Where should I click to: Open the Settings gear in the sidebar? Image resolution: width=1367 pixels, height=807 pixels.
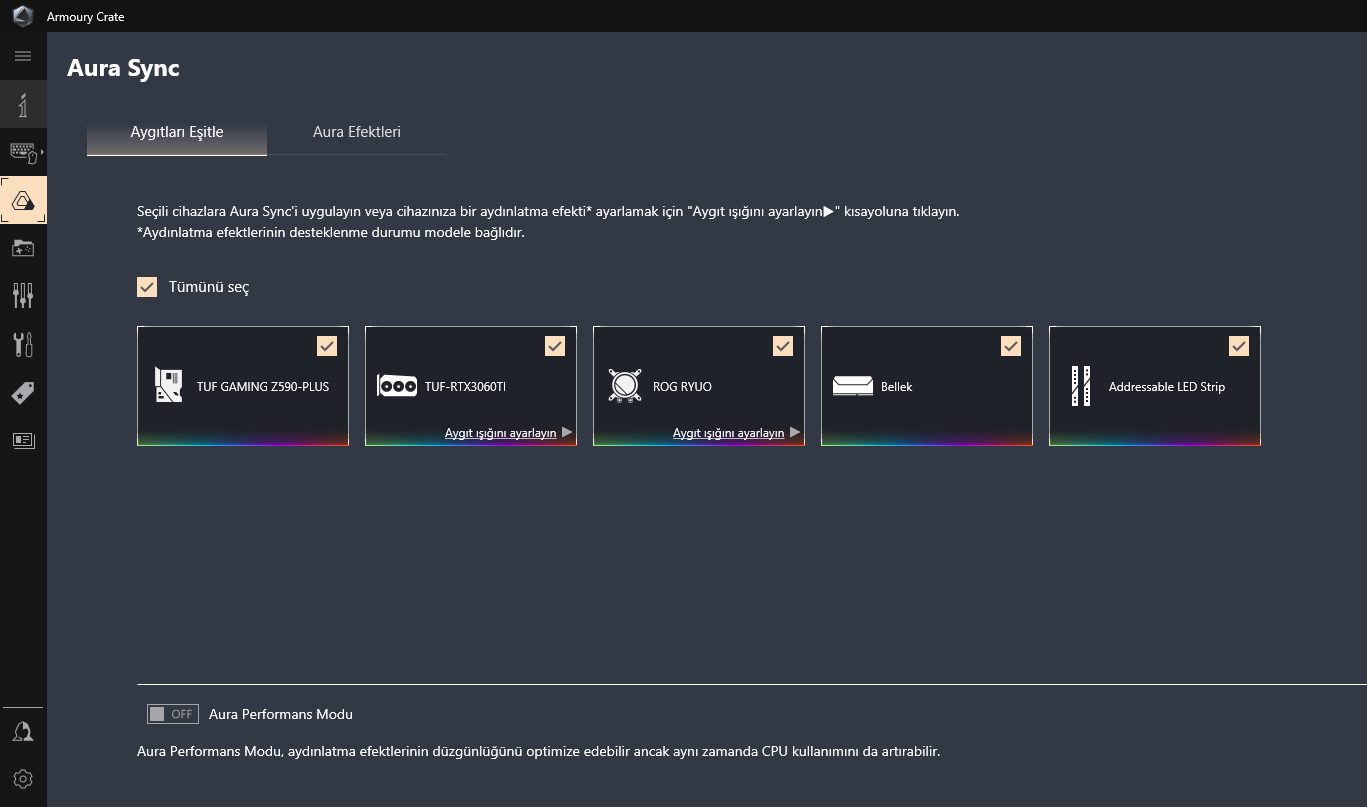tap(23, 779)
